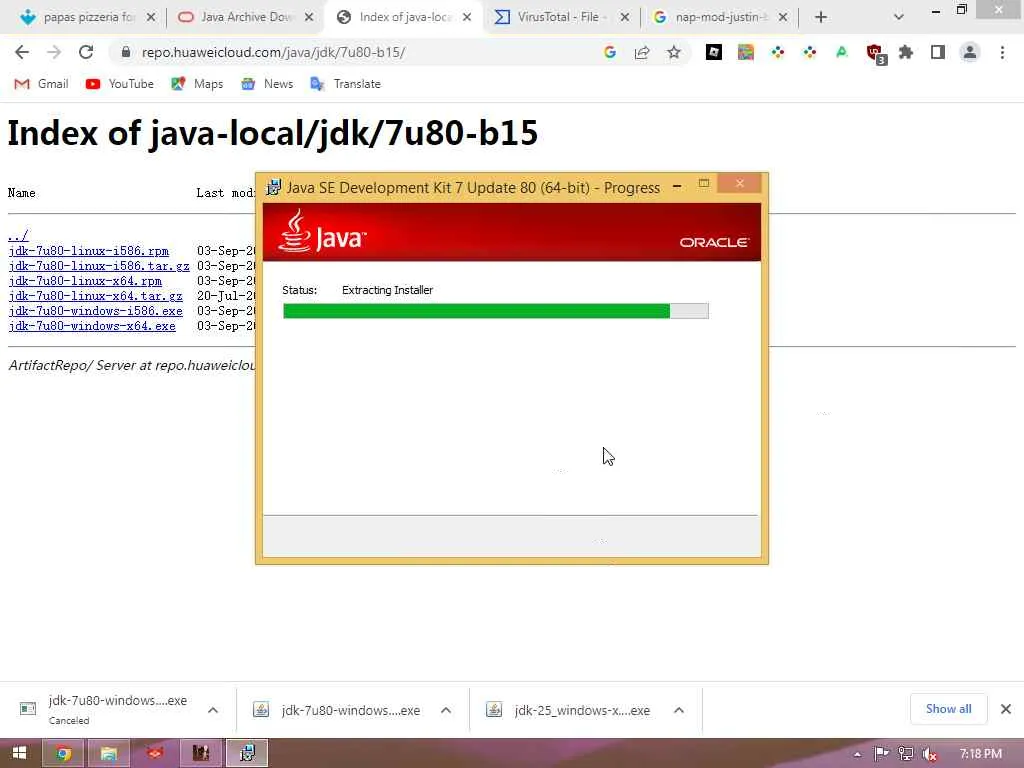Viewport: 1024px width, 768px height.
Task: Open the Maps bookmark
Action: 197,84
